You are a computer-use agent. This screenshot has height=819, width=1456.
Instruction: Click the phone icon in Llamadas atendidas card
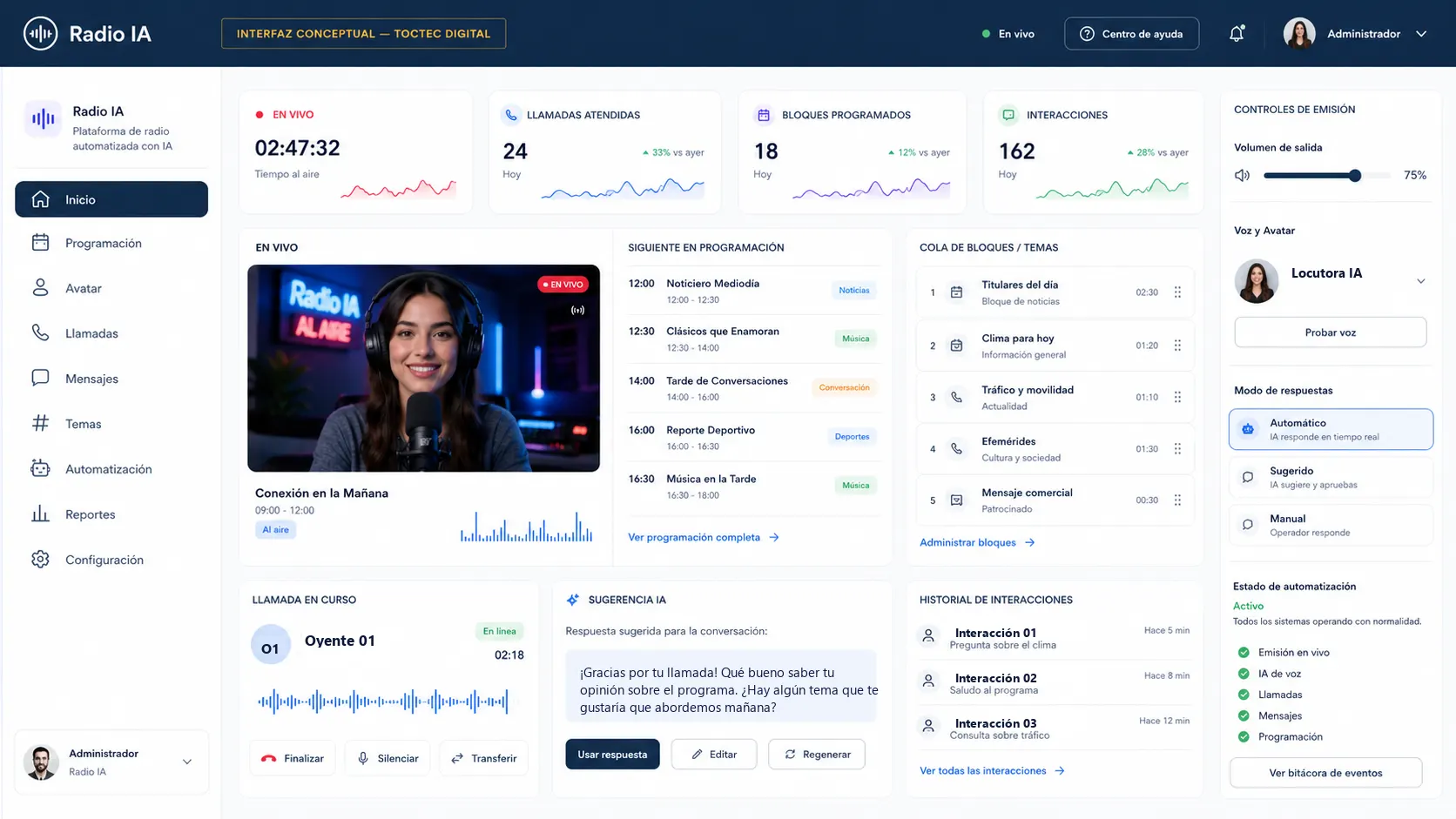511,115
